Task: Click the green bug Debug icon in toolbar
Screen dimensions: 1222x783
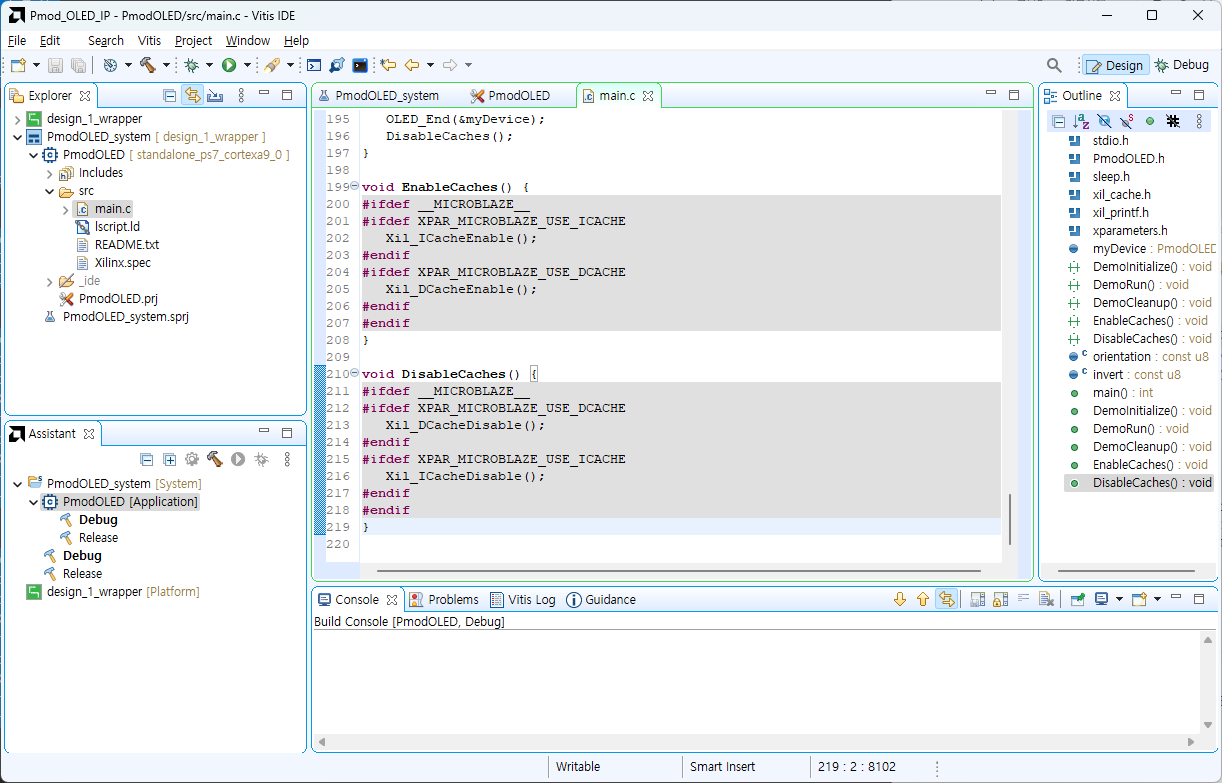Action: tap(191, 65)
